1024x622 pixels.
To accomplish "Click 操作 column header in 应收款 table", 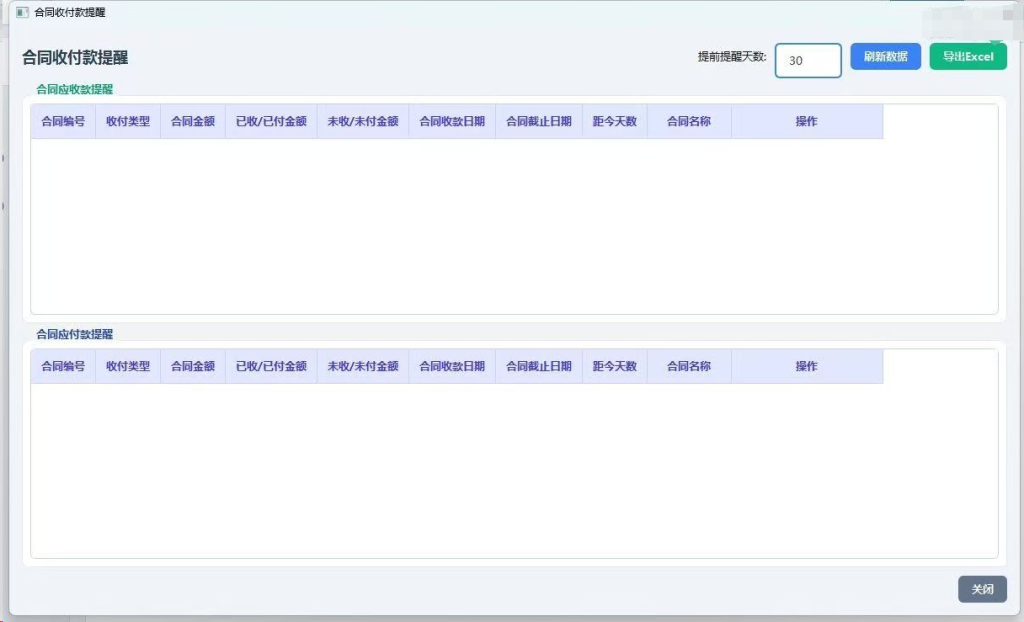I will 807,122.
